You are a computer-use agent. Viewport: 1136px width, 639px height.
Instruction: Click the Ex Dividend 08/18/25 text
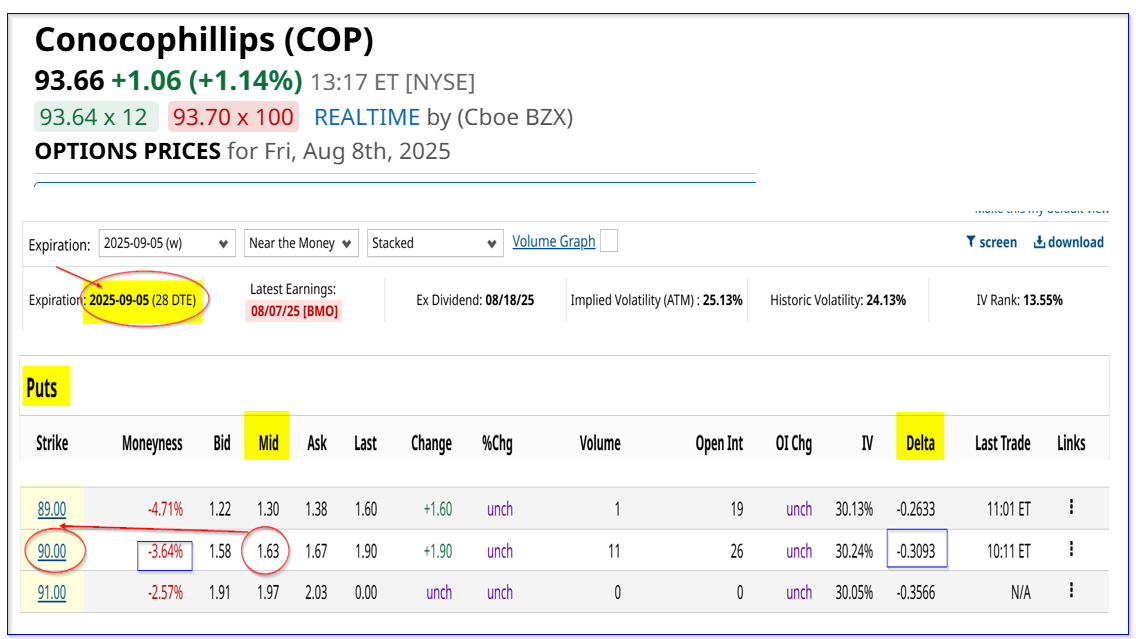coord(475,300)
